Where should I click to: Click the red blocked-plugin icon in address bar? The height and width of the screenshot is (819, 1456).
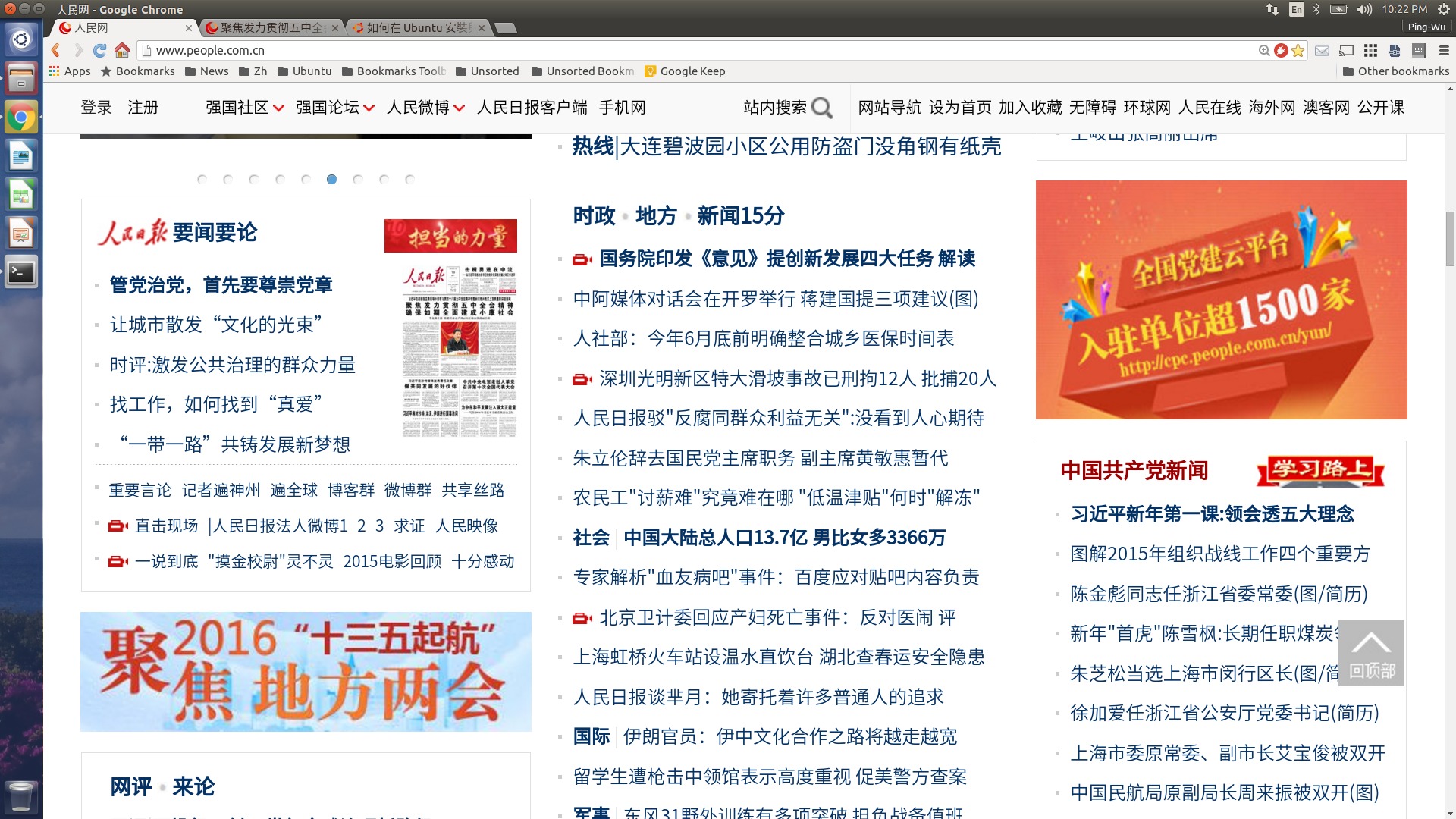coord(1281,51)
